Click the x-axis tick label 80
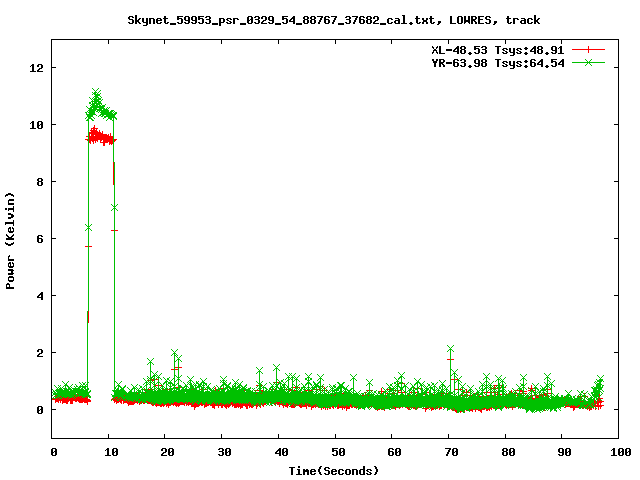Screen dimensions: 640x480 508,452
